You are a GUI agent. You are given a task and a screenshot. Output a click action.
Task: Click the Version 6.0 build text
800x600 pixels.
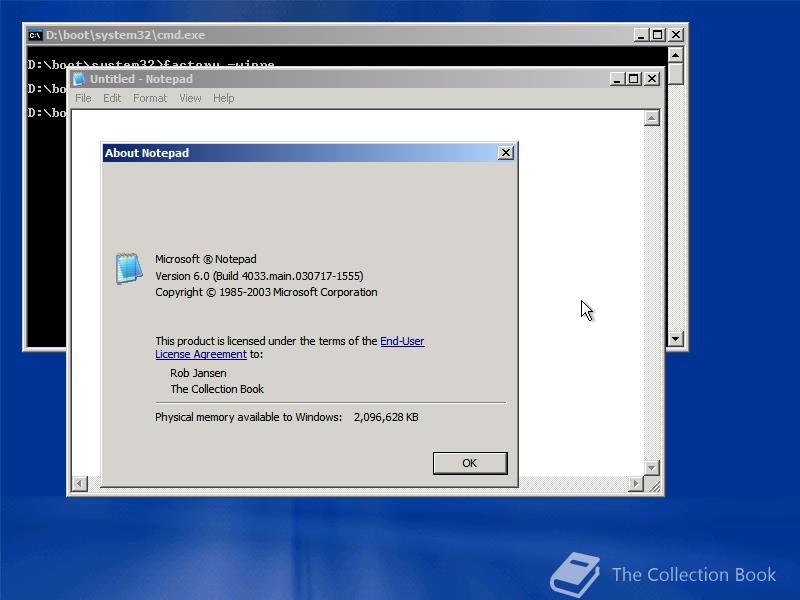click(259, 276)
